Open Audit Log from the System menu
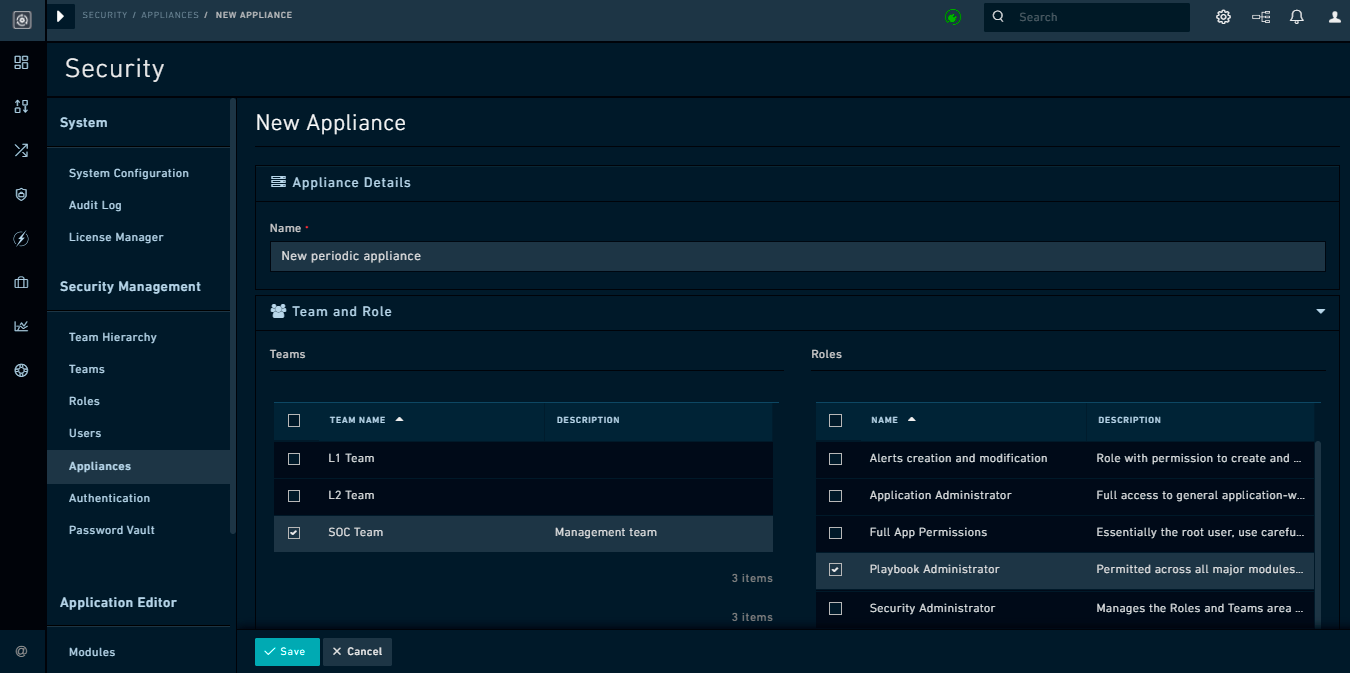Image resolution: width=1350 pixels, height=673 pixels. coord(94,205)
